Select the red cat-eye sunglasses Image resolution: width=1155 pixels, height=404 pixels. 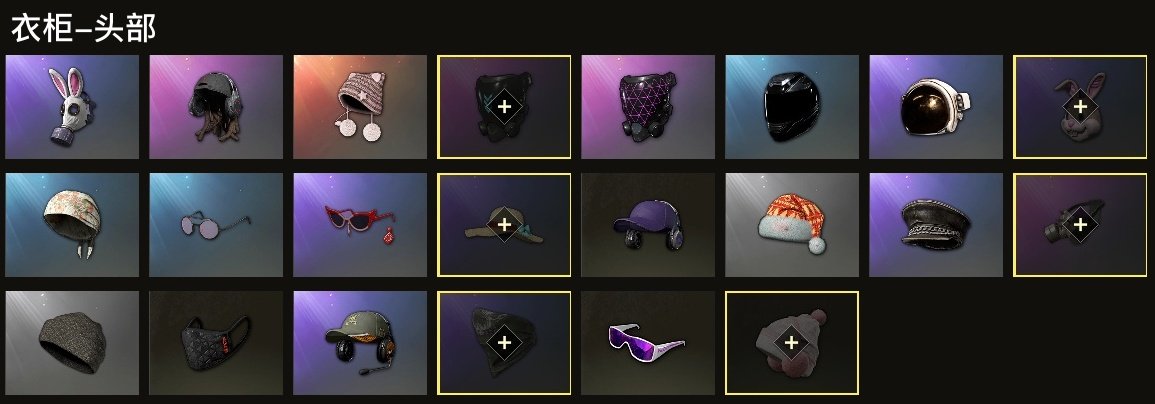359,225
